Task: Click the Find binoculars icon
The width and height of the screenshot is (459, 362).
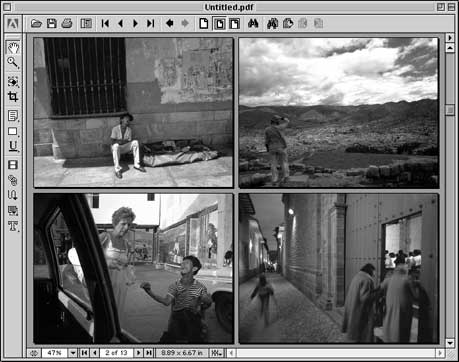Action: coord(253,23)
